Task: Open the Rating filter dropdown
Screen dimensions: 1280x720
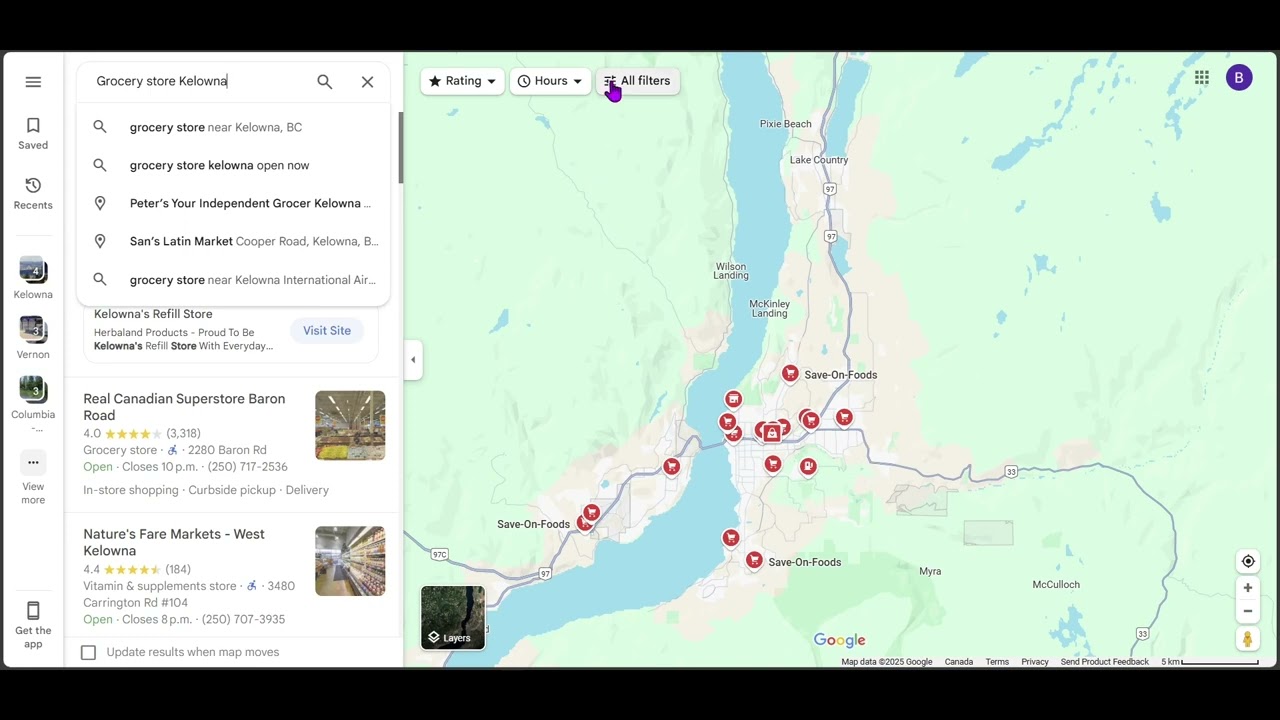Action: (x=462, y=81)
